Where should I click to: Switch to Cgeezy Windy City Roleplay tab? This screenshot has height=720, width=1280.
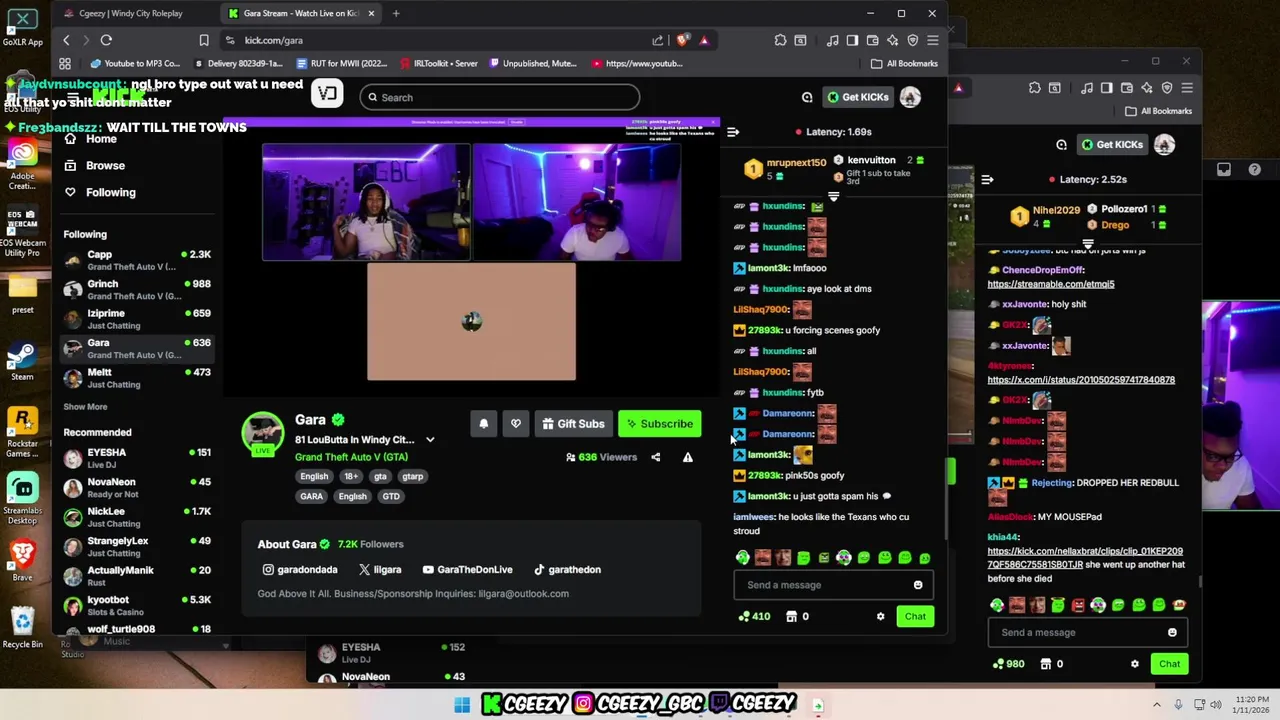pos(130,13)
